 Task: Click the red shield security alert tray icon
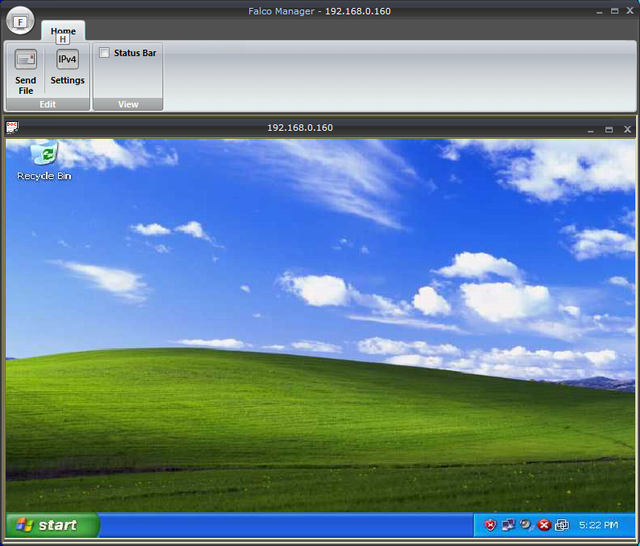click(490, 525)
